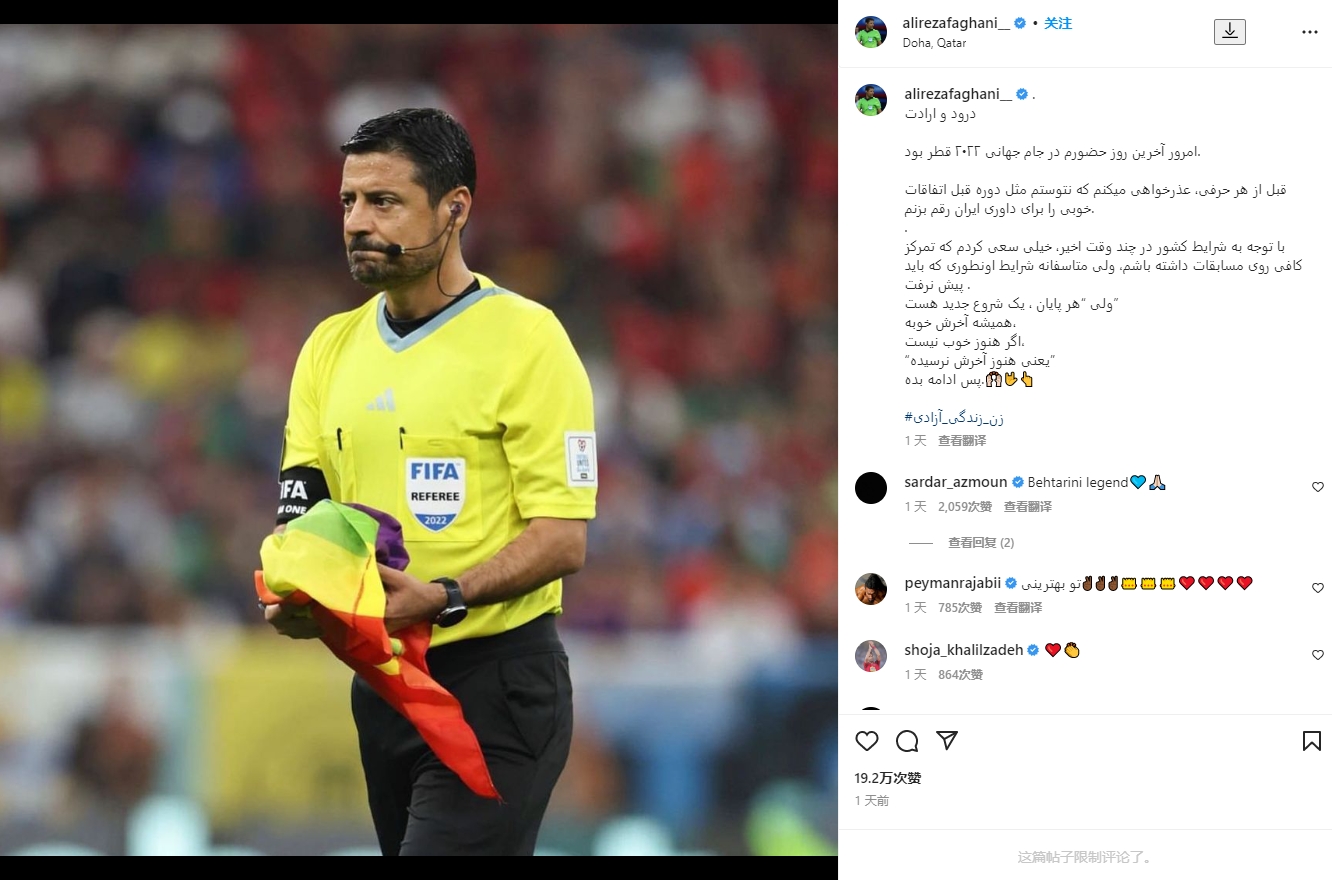View translation of the post caption

click(x=962, y=441)
